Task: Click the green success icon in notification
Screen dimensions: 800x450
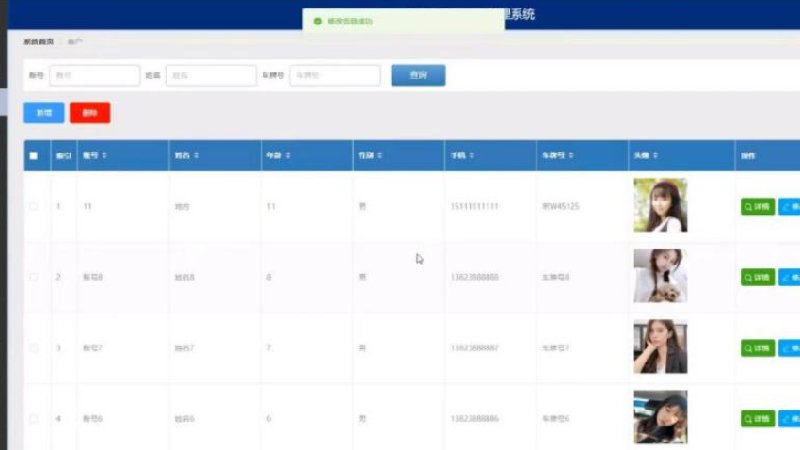Action: pyautogui.click(x=318, y=21)
